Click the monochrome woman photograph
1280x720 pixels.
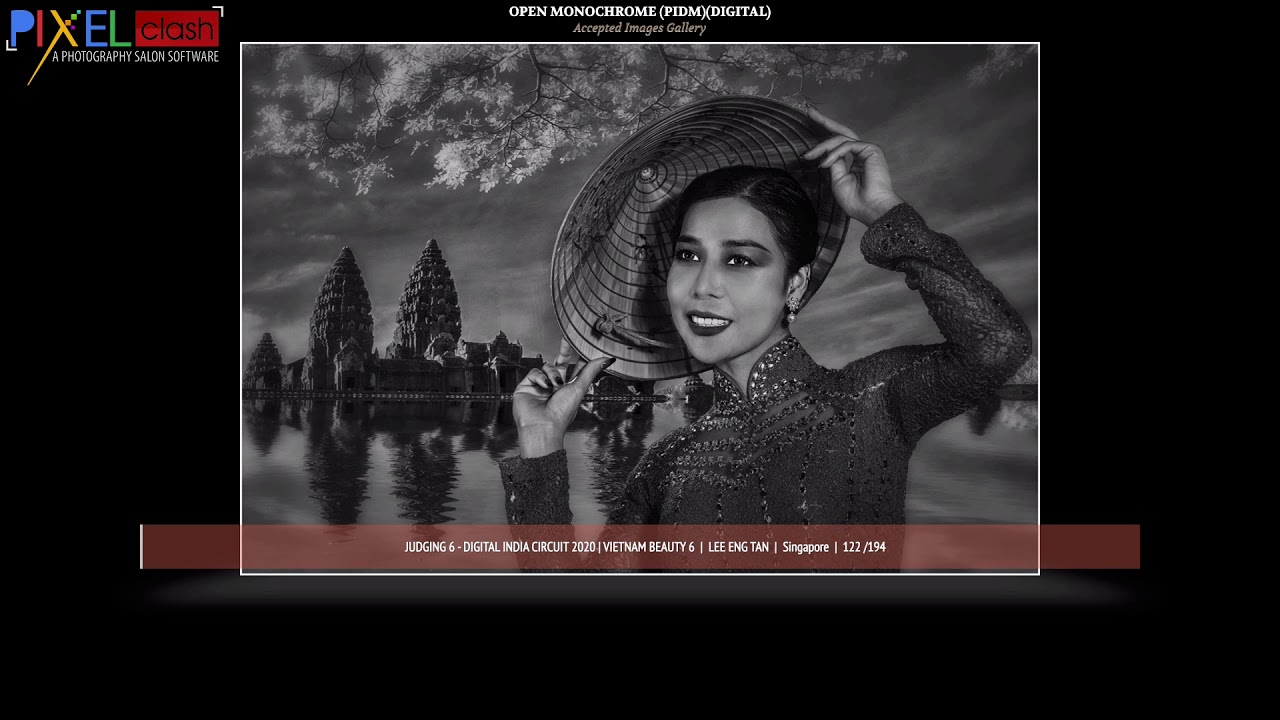[640, 308]
